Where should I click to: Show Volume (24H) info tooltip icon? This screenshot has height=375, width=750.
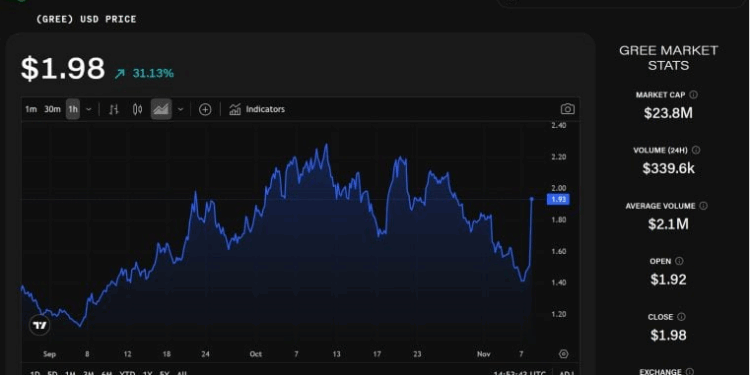click(x=696, y=150)
